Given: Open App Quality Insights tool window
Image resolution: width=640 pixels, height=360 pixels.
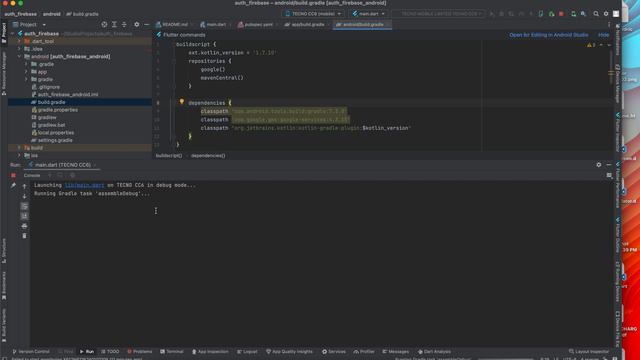Looking at the screenshot, I should [289, 351].
